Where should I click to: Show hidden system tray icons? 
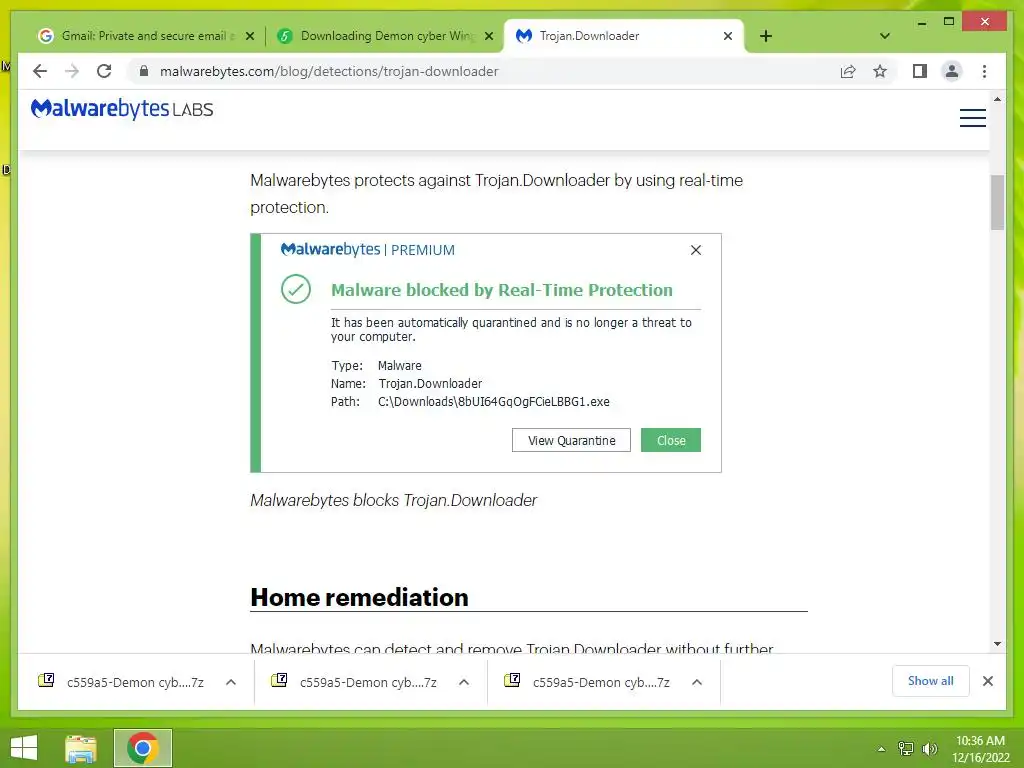tap(881, 749)
